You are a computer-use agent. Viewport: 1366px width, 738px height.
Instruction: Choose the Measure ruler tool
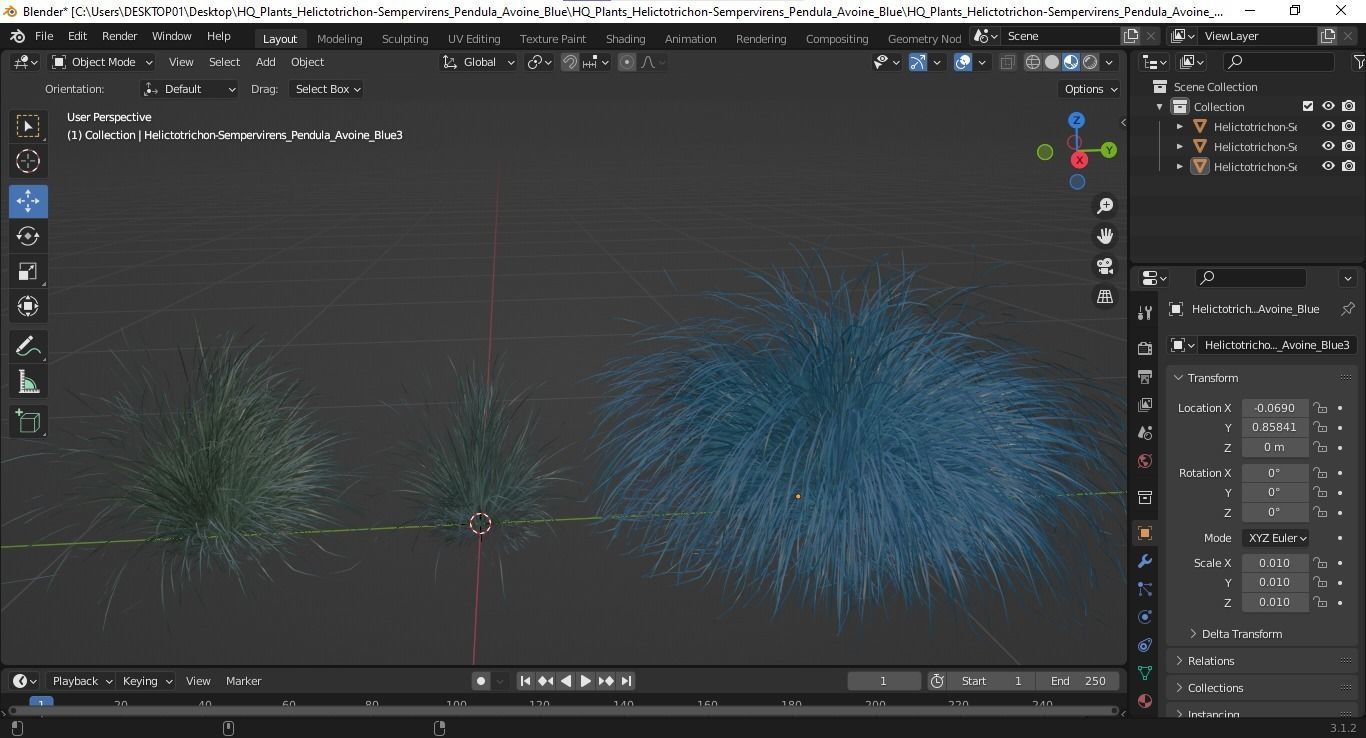click(x=28, y=383)
